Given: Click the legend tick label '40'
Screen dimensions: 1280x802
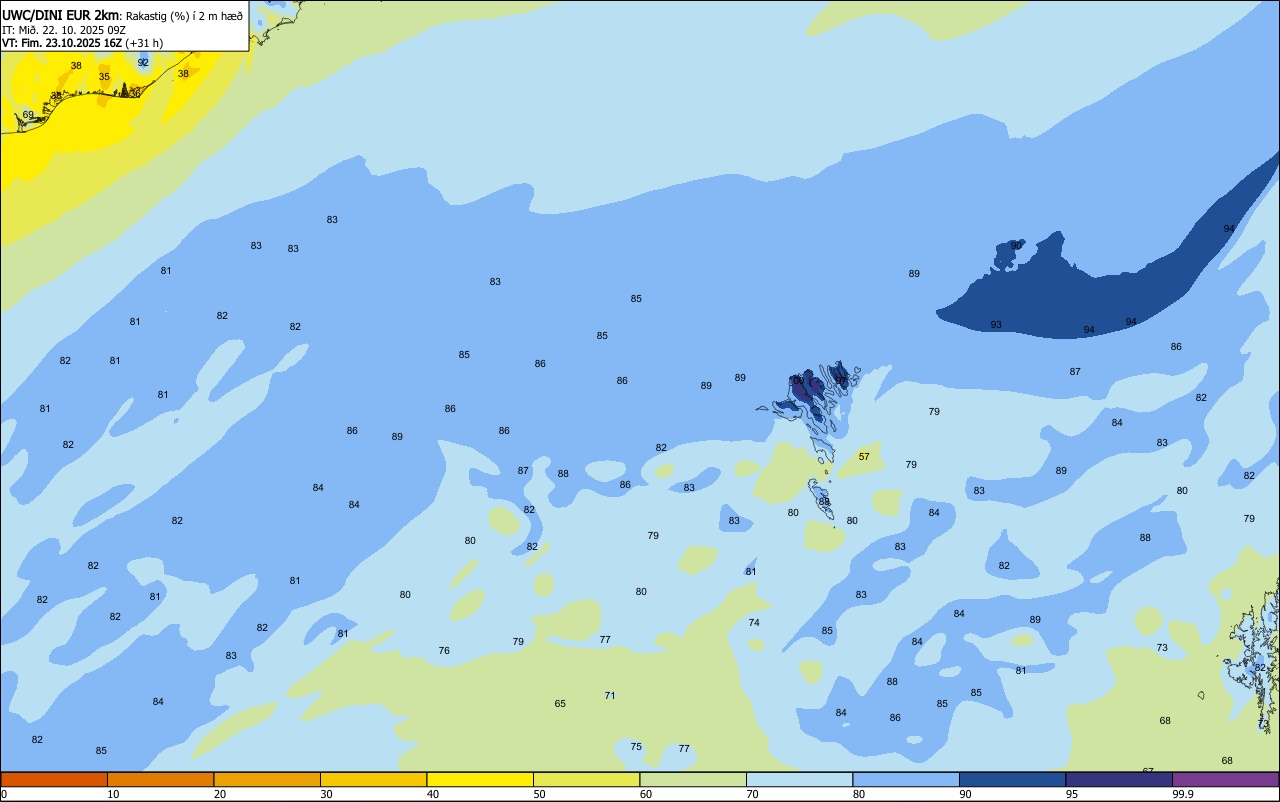Looking at the screenshot, I should [x=433, y=794].
